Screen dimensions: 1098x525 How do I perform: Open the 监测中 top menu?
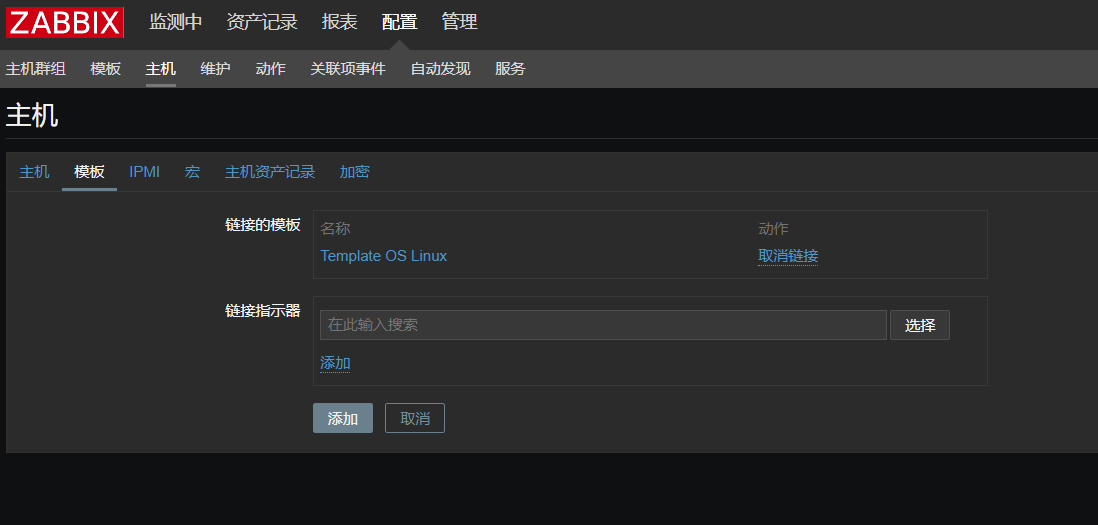(176, 22)
